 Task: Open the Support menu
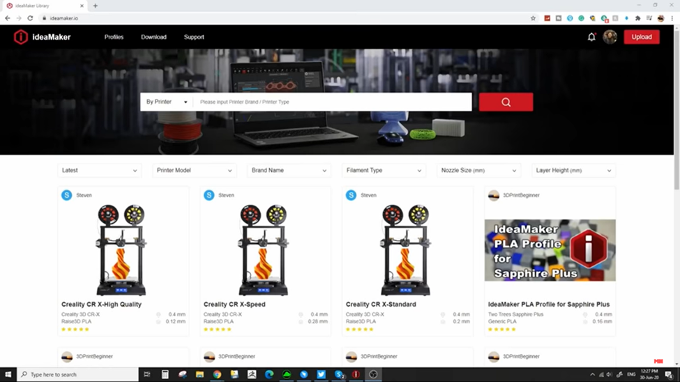coord(194,37)
